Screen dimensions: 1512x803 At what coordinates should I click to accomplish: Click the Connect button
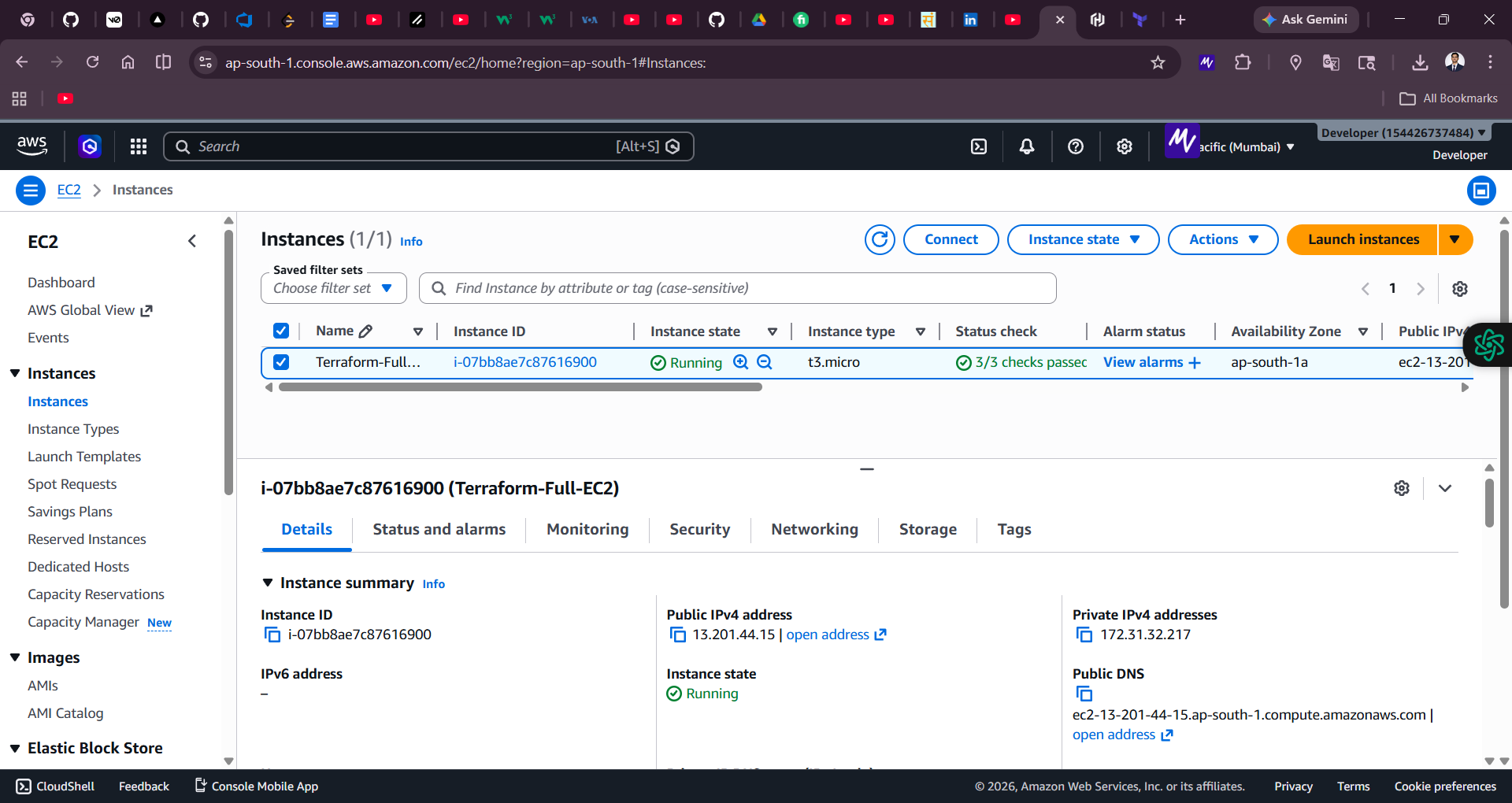point(951,239)
